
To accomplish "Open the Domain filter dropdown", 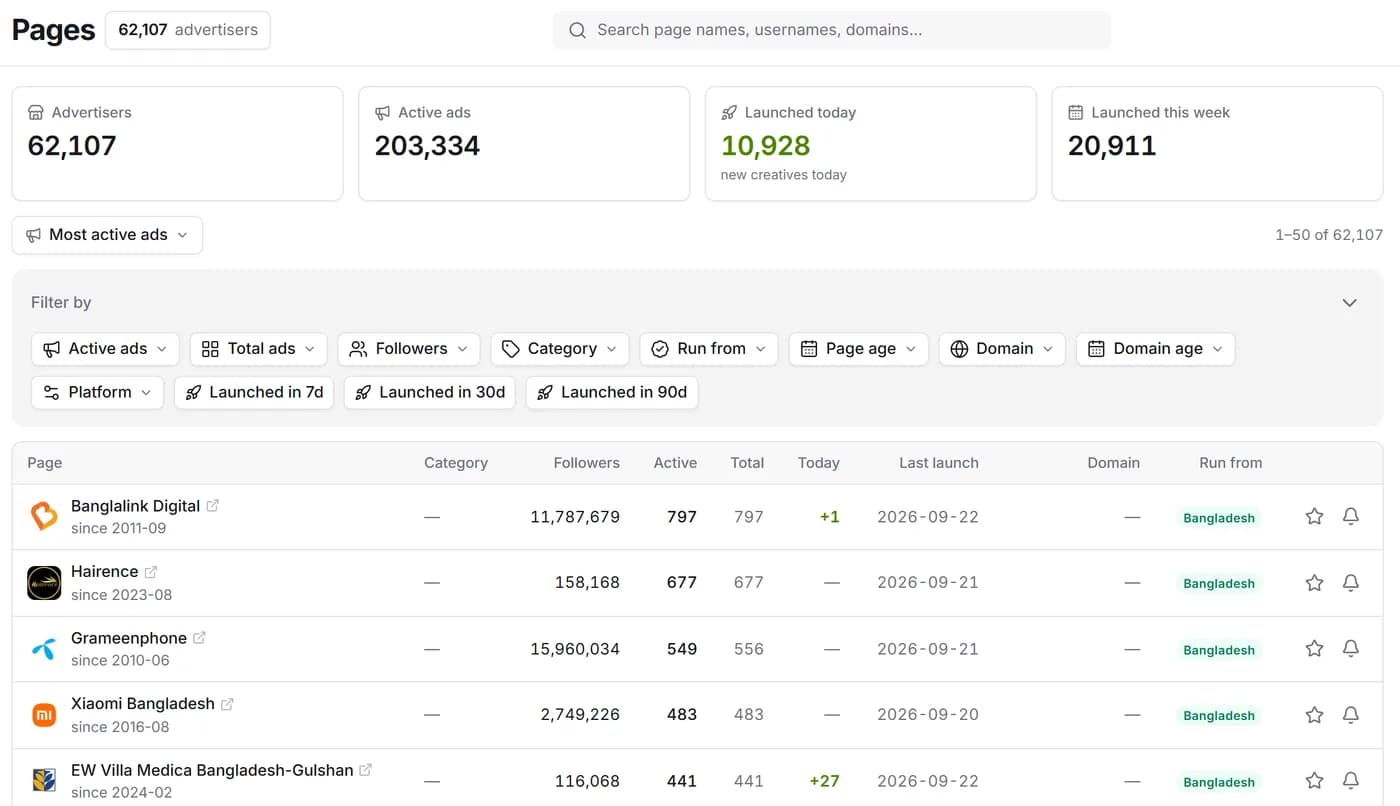I will tap(1002, 349).
